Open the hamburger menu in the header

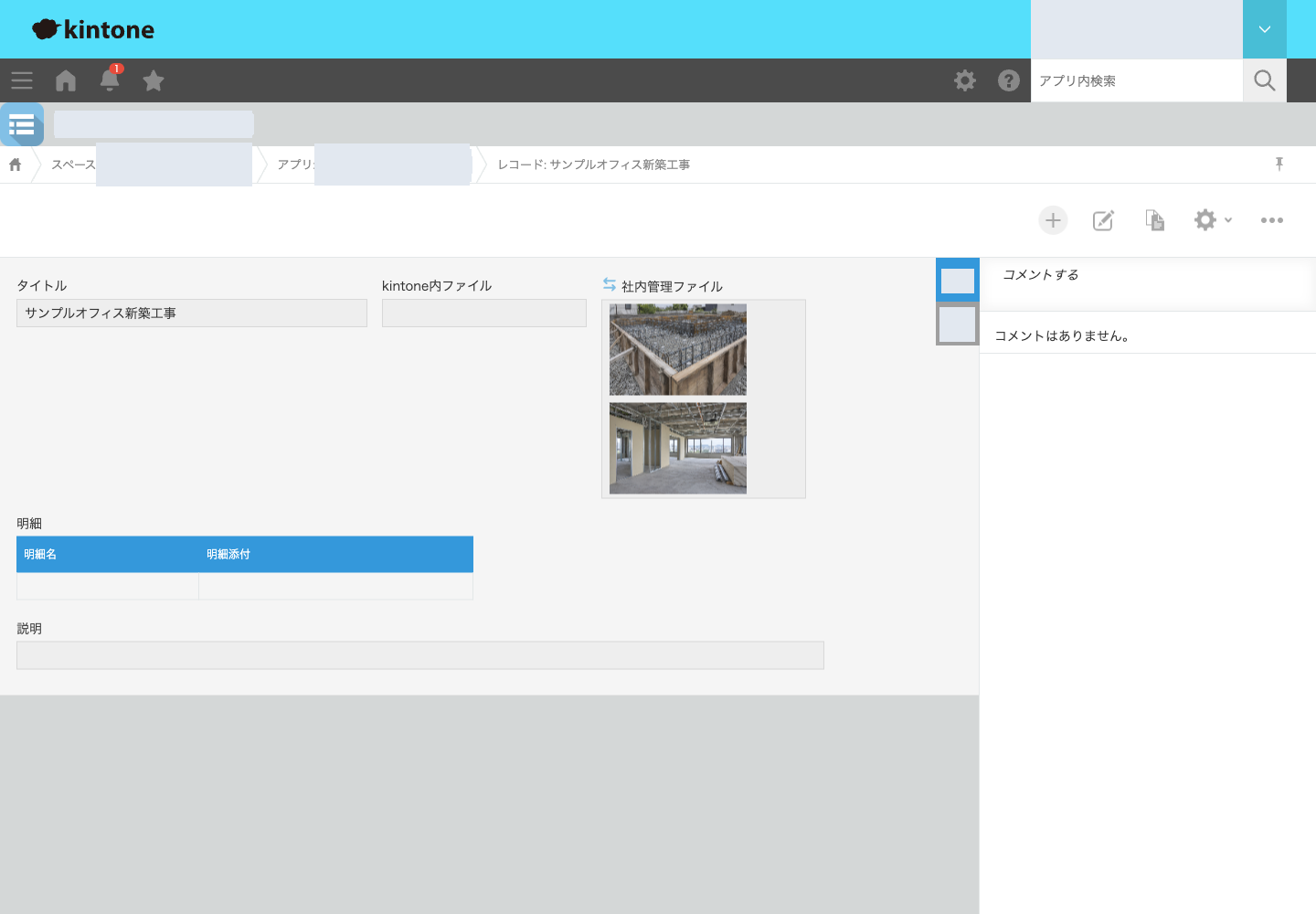(x=22, y=80)
